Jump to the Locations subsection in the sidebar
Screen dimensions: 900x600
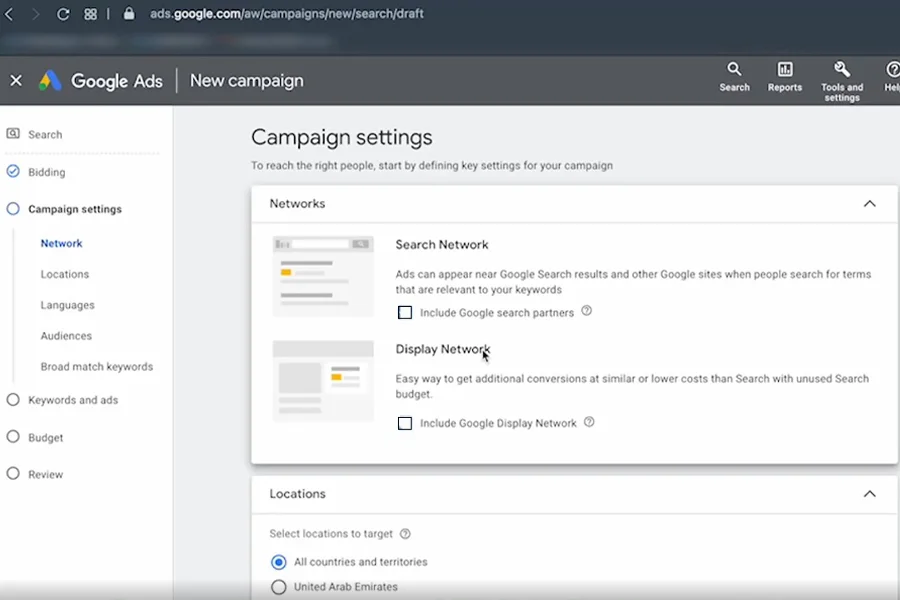click(65, 274)
